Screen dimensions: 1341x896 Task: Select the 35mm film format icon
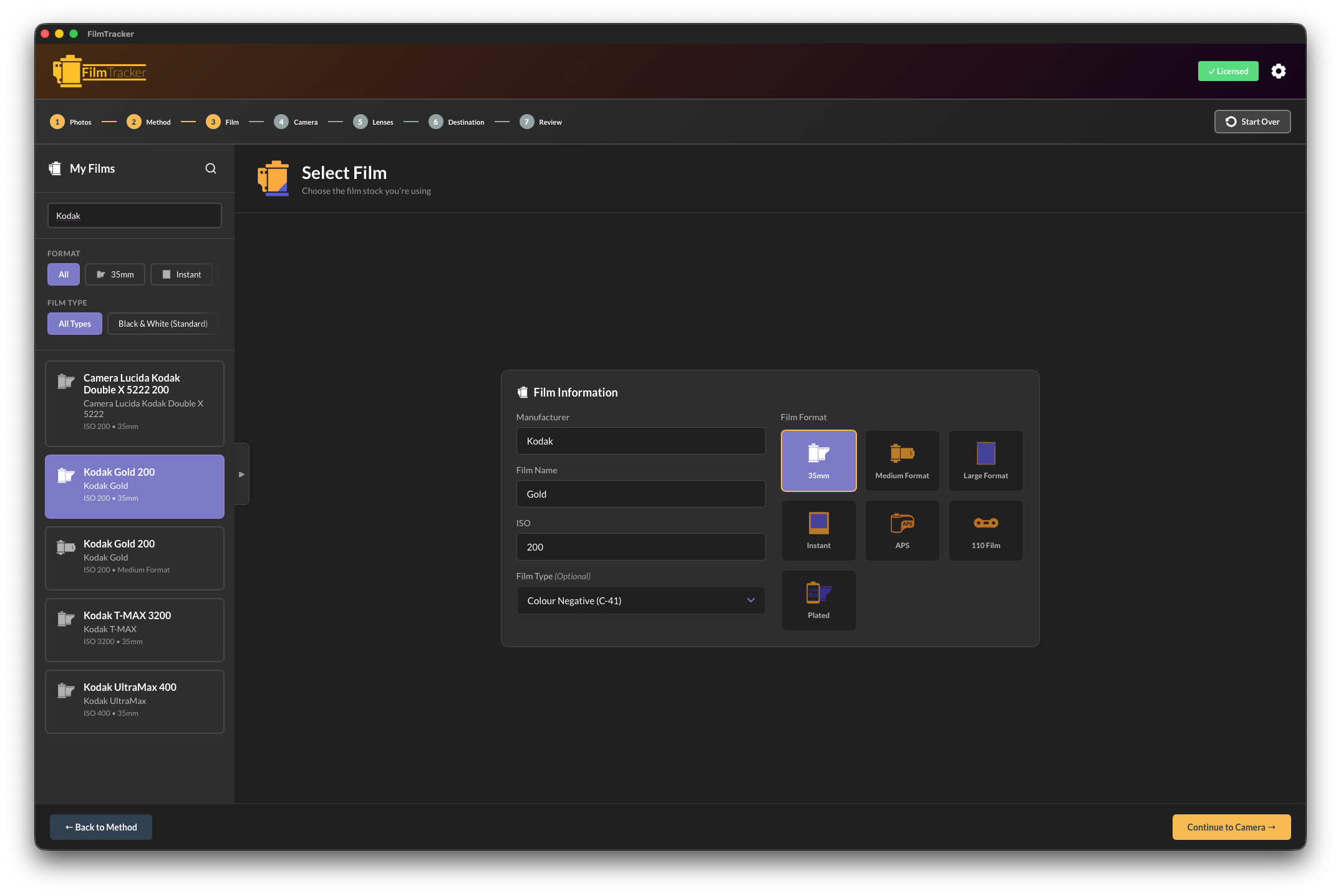pyautogui.click(x=818, y=460)
